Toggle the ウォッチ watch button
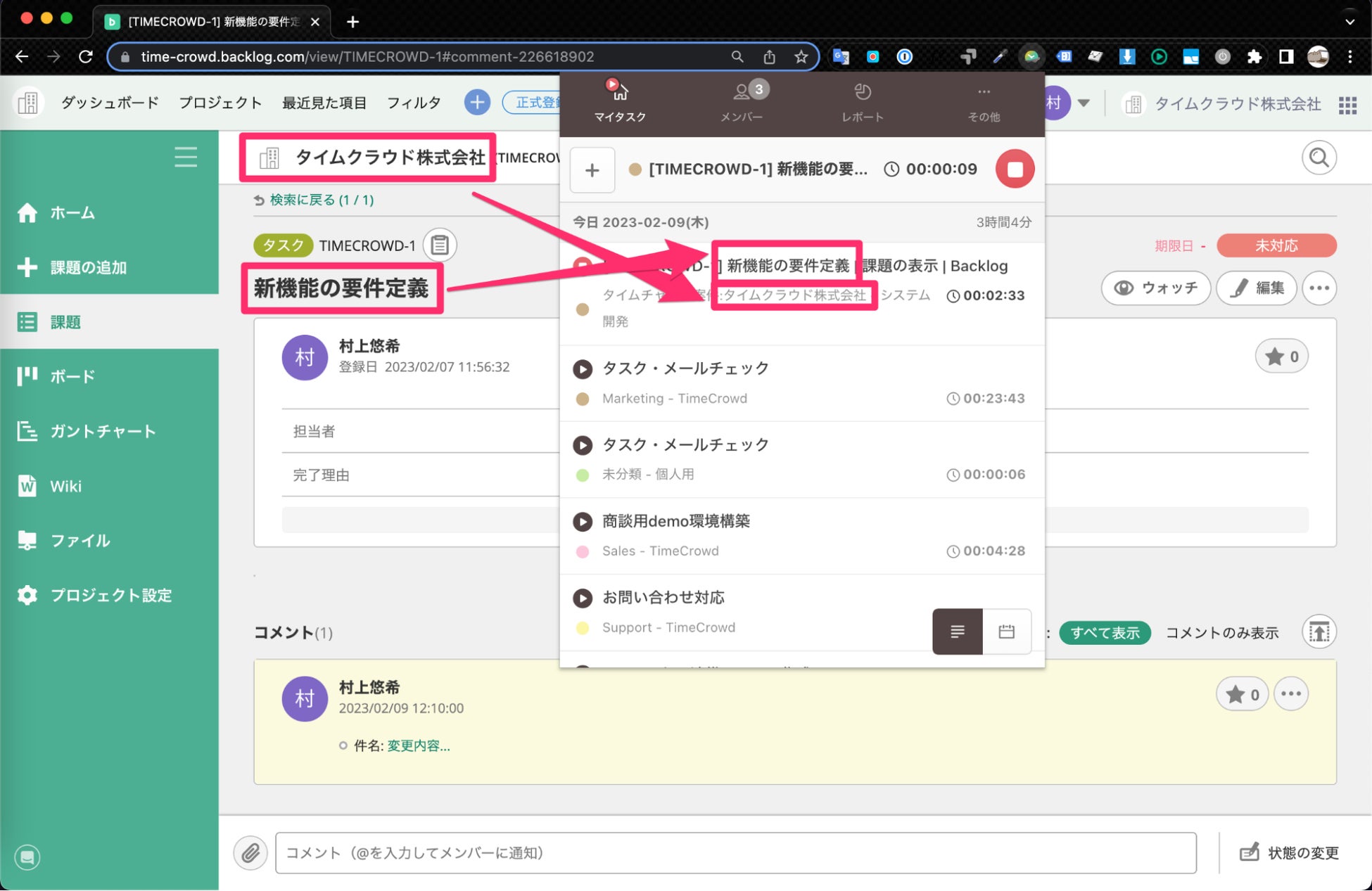 tap(1155, 288)
